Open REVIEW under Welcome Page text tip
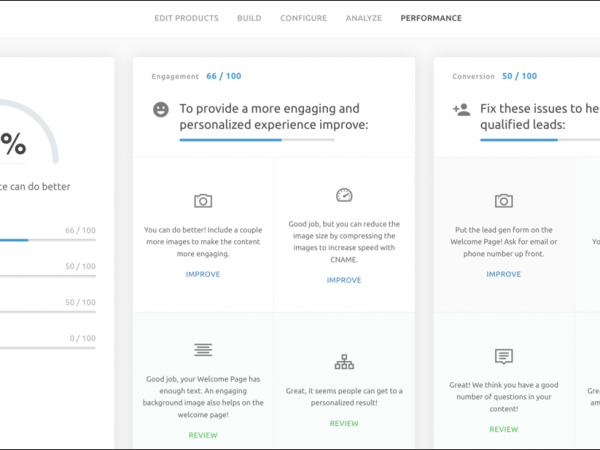 (203, 435)
